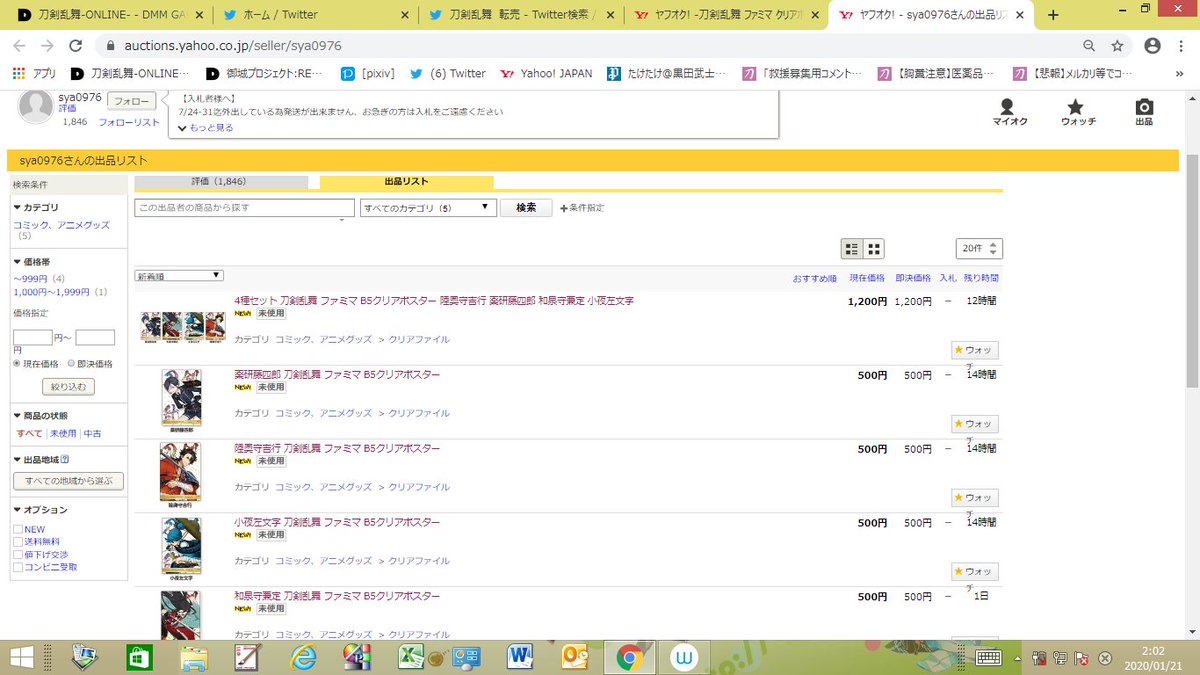Open the すべてのカテゴリ (5) dropdown
Screen dimensions: 1200x675
coord(428,207)
